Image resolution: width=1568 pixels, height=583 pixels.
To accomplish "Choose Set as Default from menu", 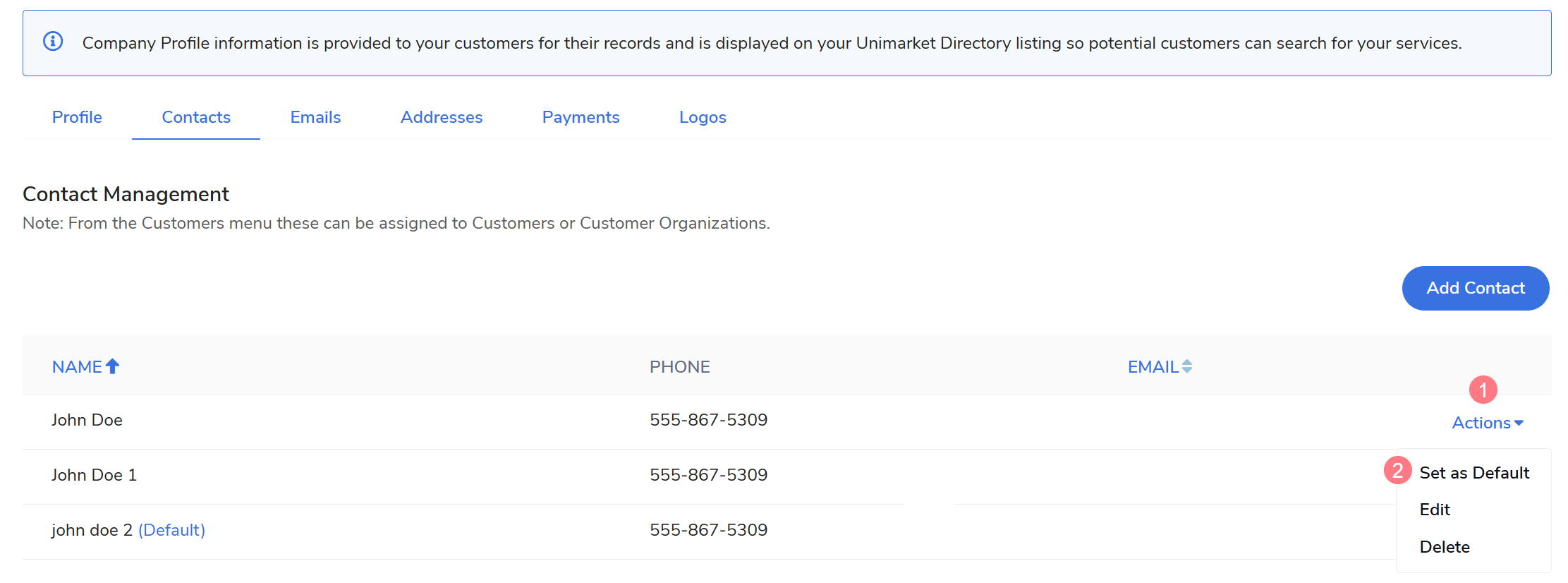I will pos(1473,473).
